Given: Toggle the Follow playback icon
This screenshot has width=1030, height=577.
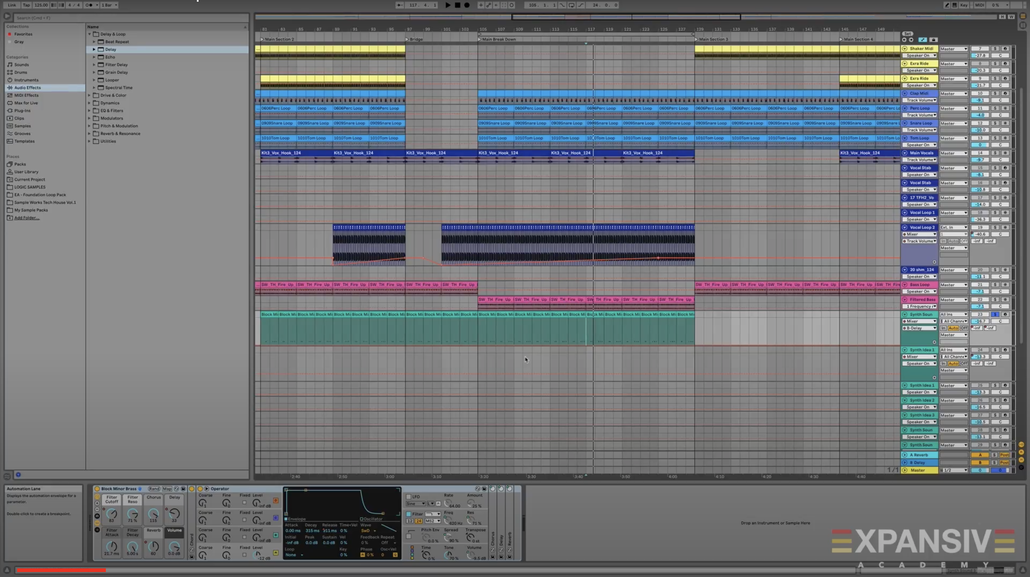Looking at the screenshot, I should (400, 5).
